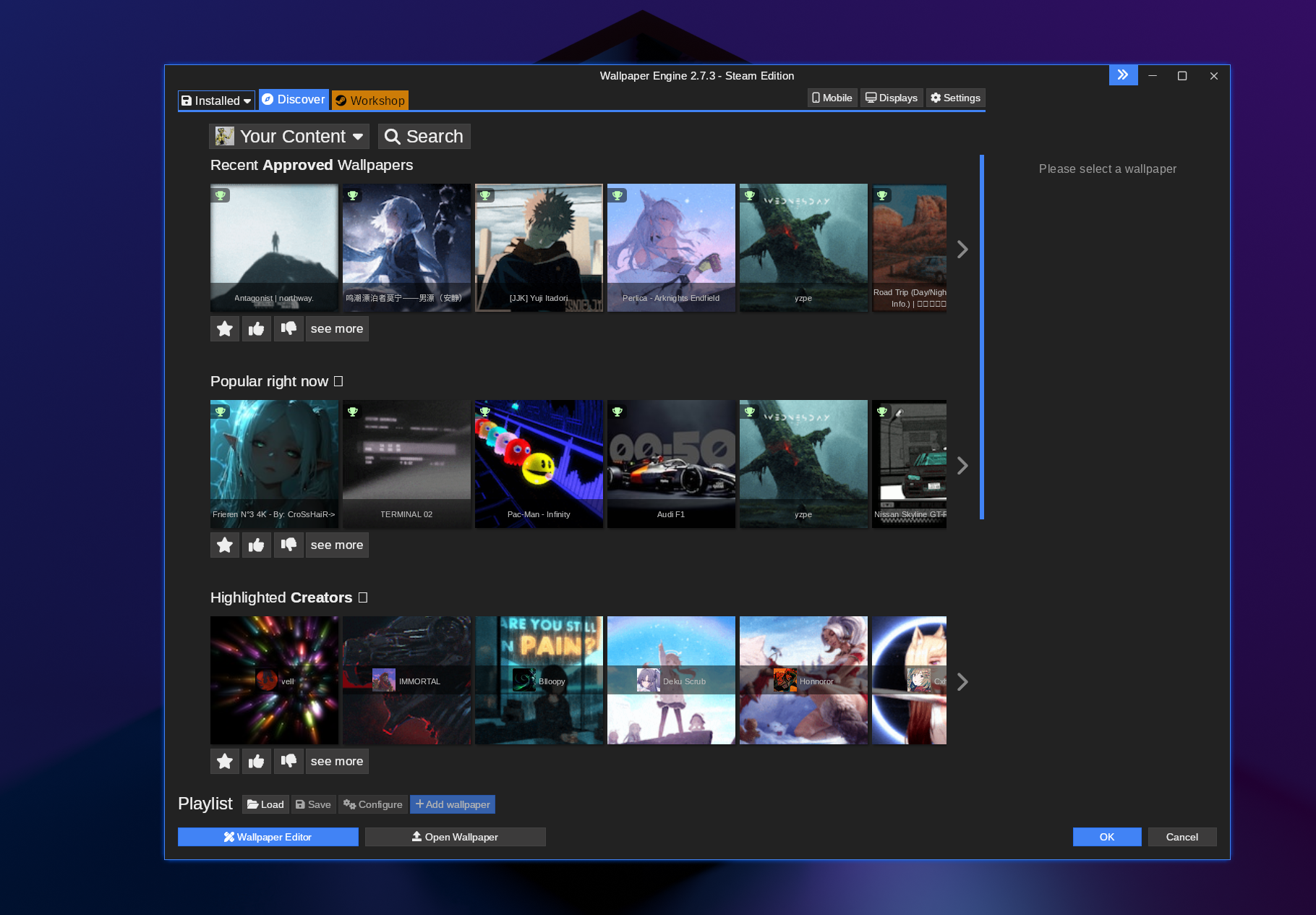Click Add wallpaper to playlist

click(x=453, y=804)
